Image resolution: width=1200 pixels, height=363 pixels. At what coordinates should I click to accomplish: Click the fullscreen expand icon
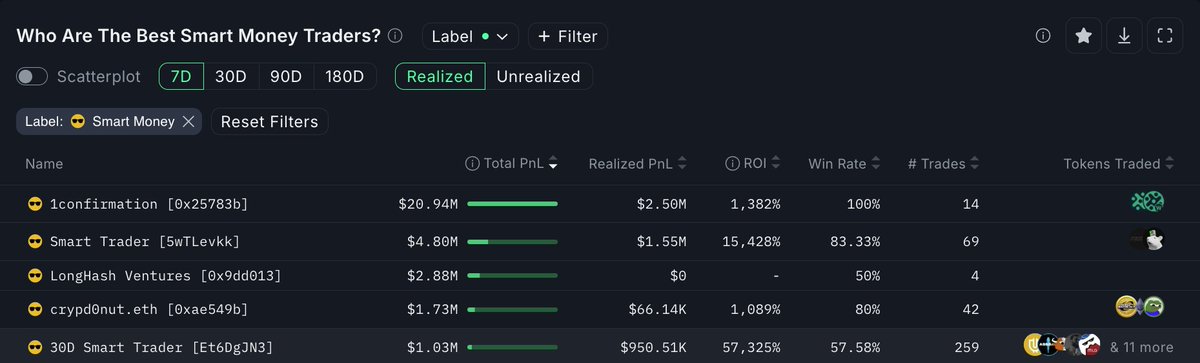coord(1164,36)
